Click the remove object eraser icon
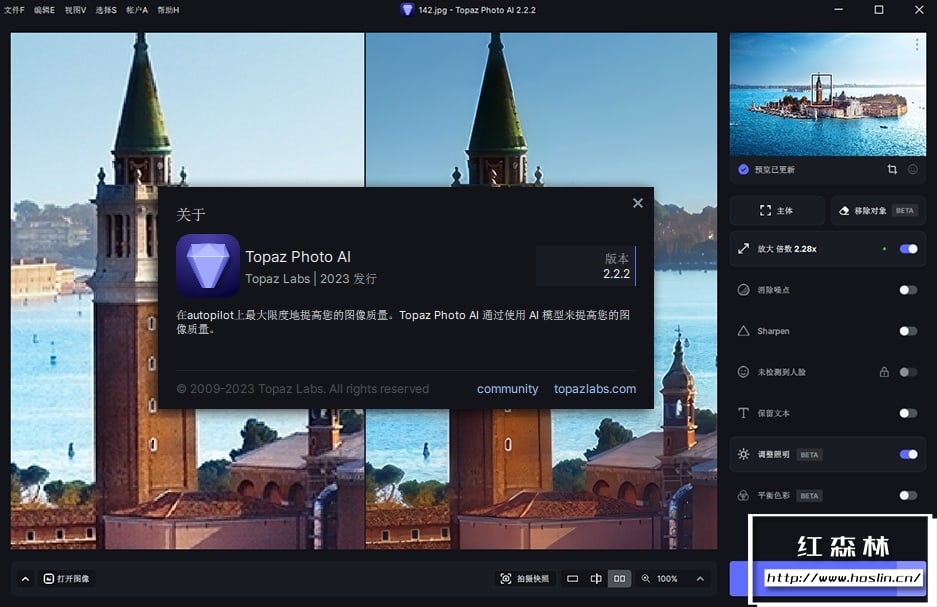937x607 pixels. pos(844,210)
